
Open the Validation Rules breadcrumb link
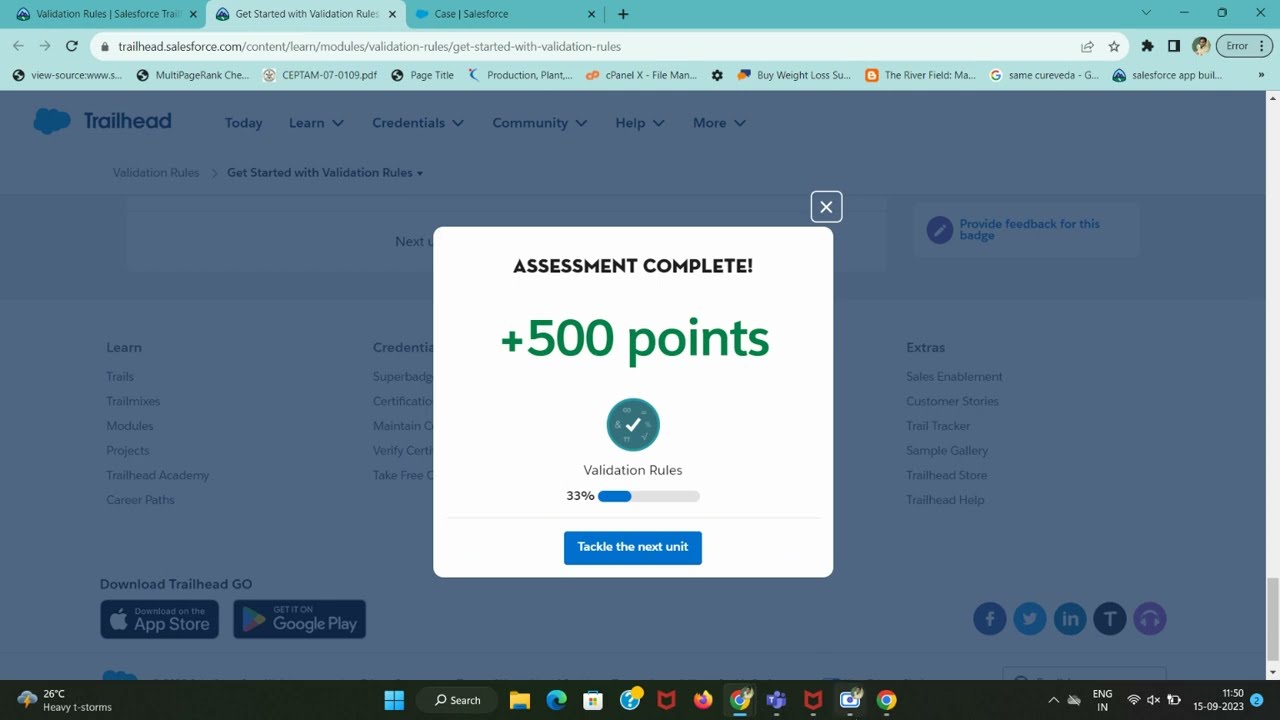tap(156, 173)
